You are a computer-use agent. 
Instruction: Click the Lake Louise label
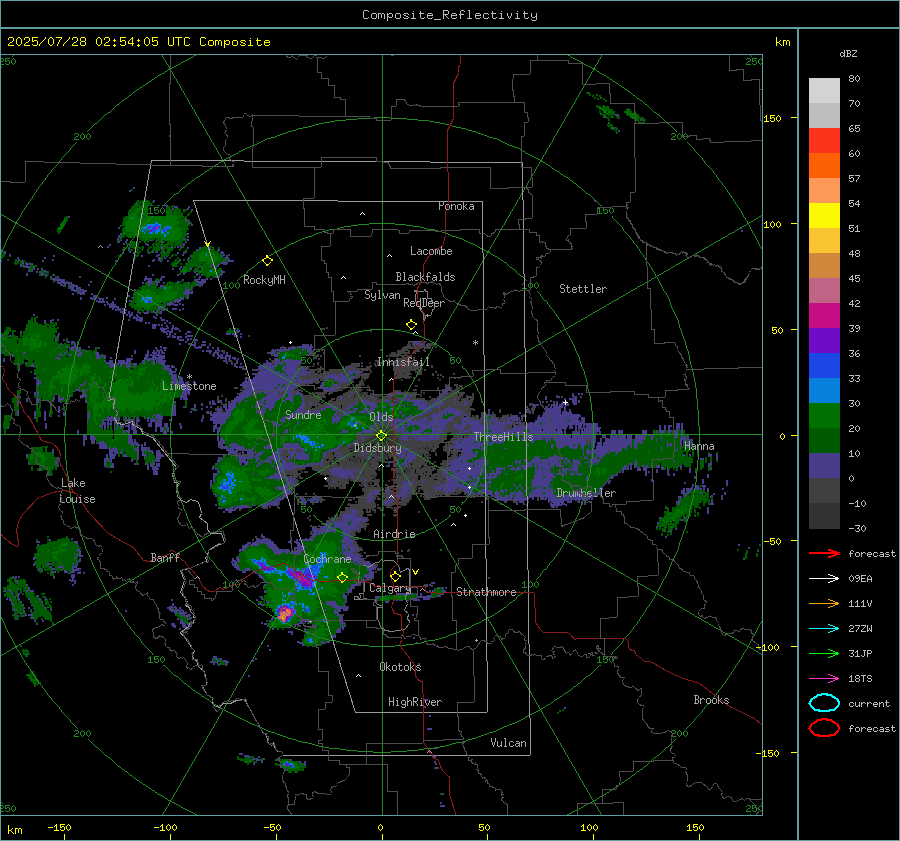pos(77,491)
